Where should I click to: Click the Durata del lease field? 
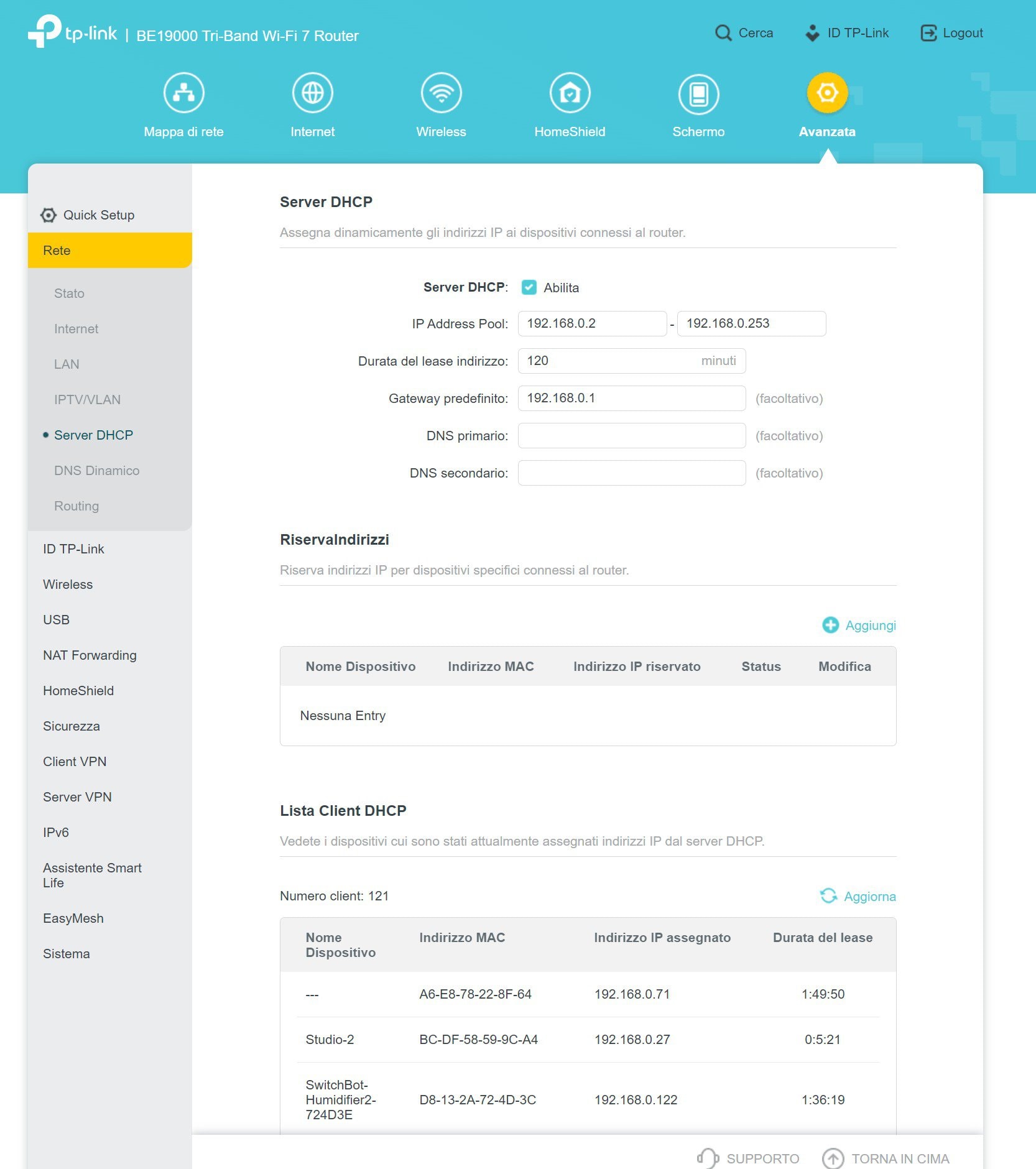pyautogui.click(x=632, y=361)
